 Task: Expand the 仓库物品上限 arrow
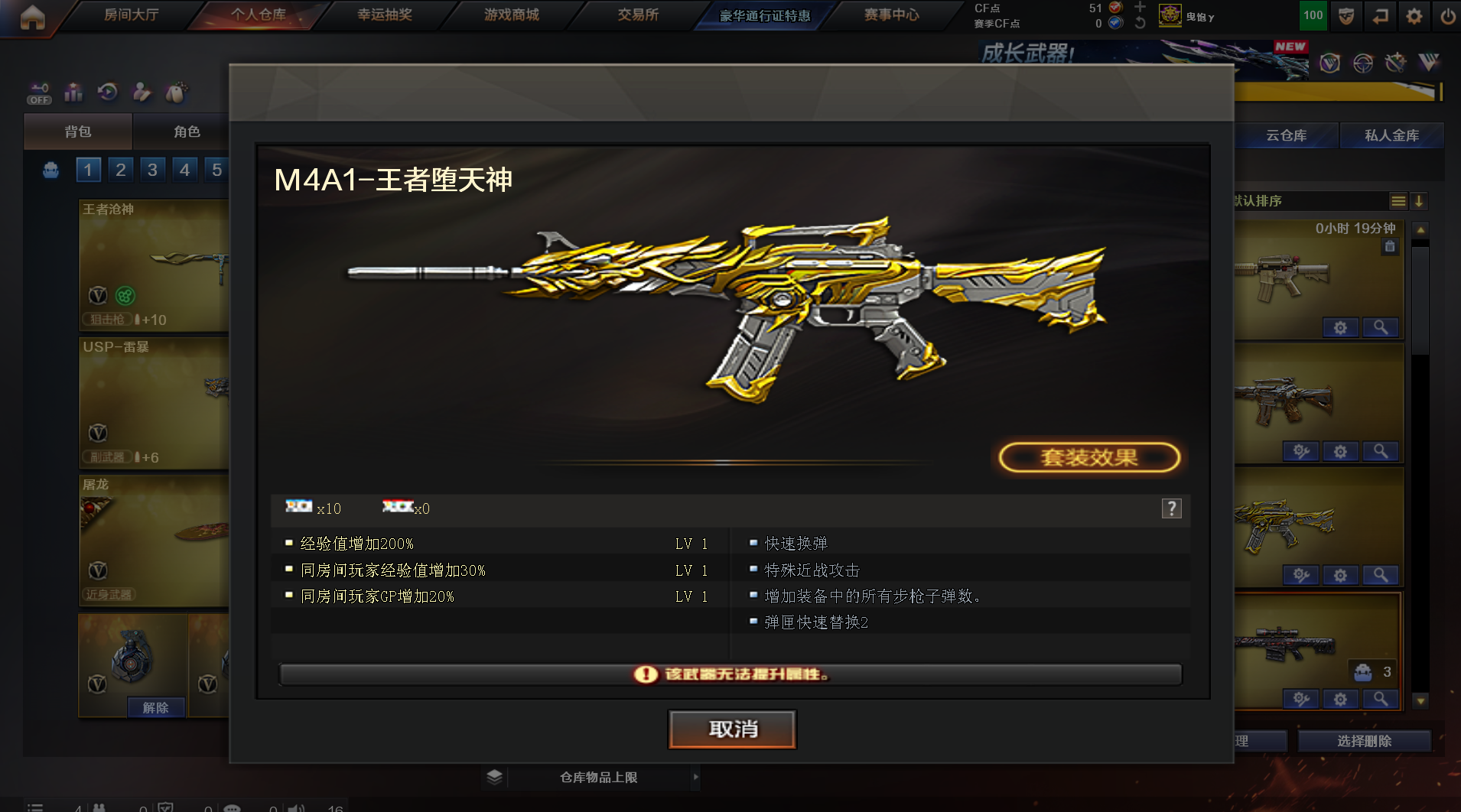pos(695,777)
